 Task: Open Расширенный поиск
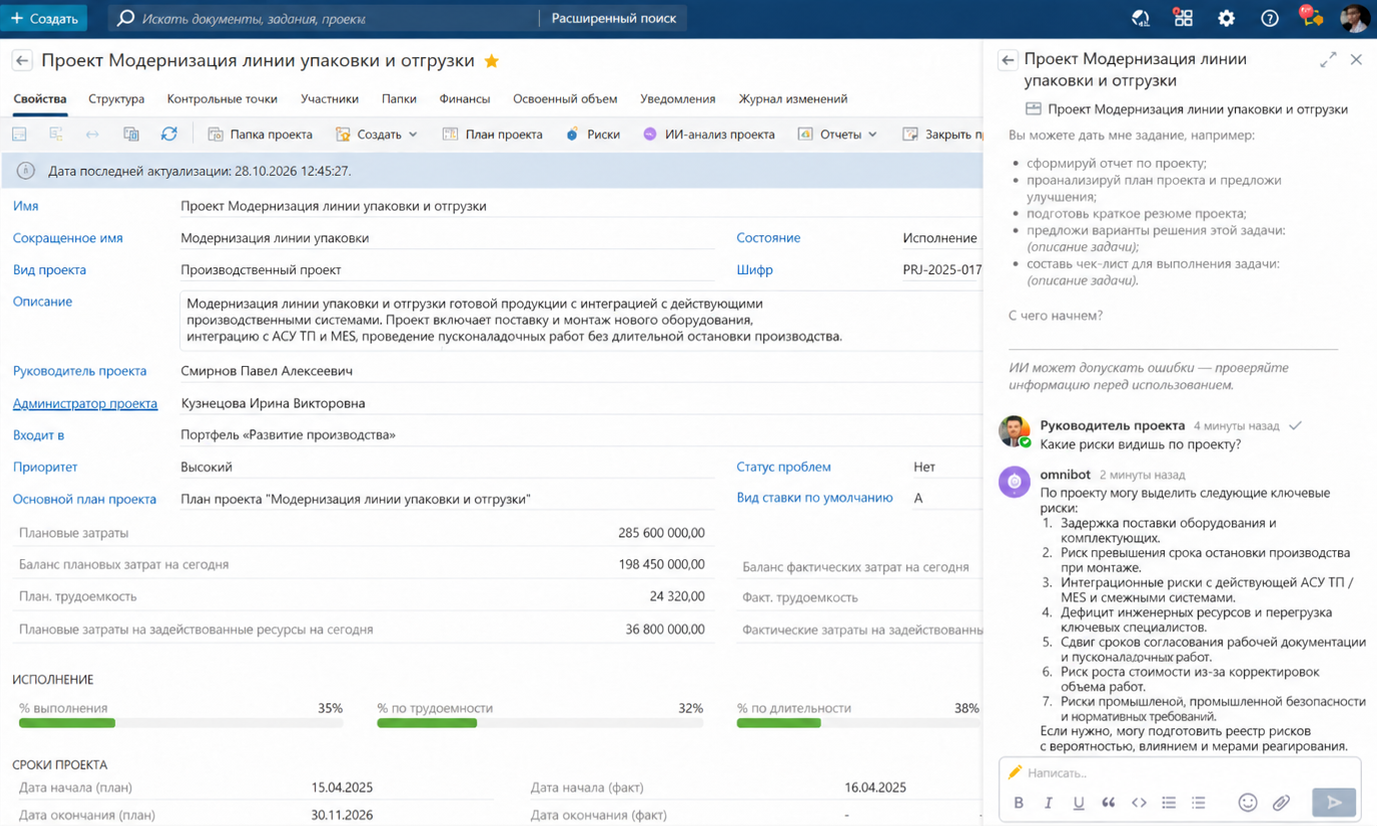pyautogui.click(x=614, y=18)
